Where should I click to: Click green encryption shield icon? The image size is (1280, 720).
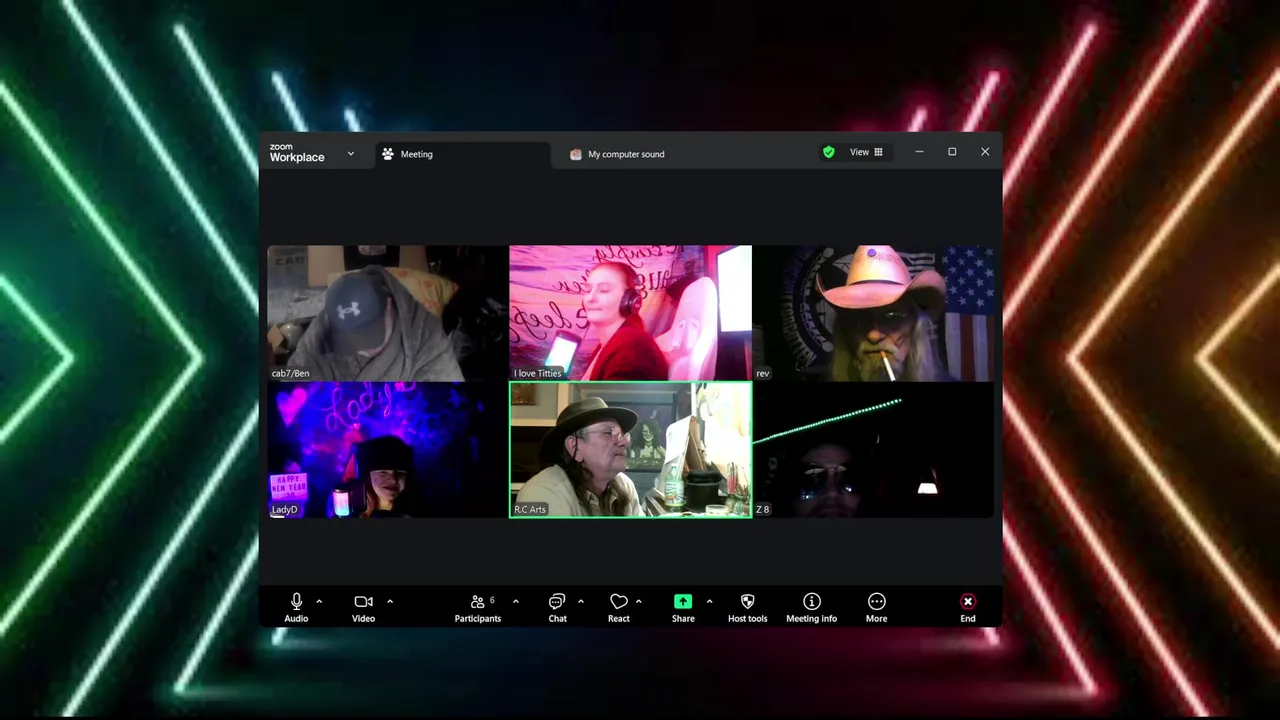(828, 152)
